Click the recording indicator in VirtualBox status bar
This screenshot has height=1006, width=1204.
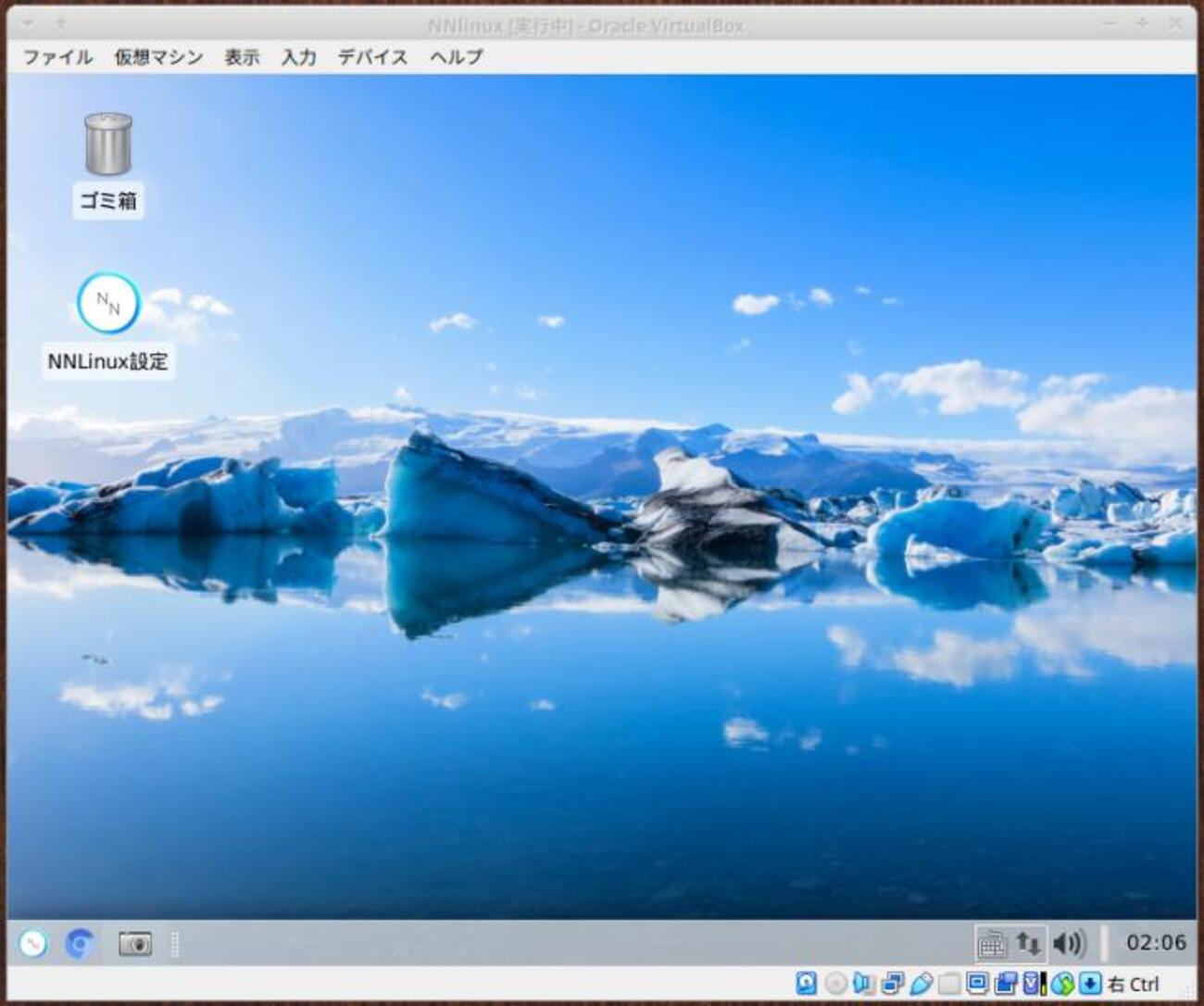tap(1006, 983)
